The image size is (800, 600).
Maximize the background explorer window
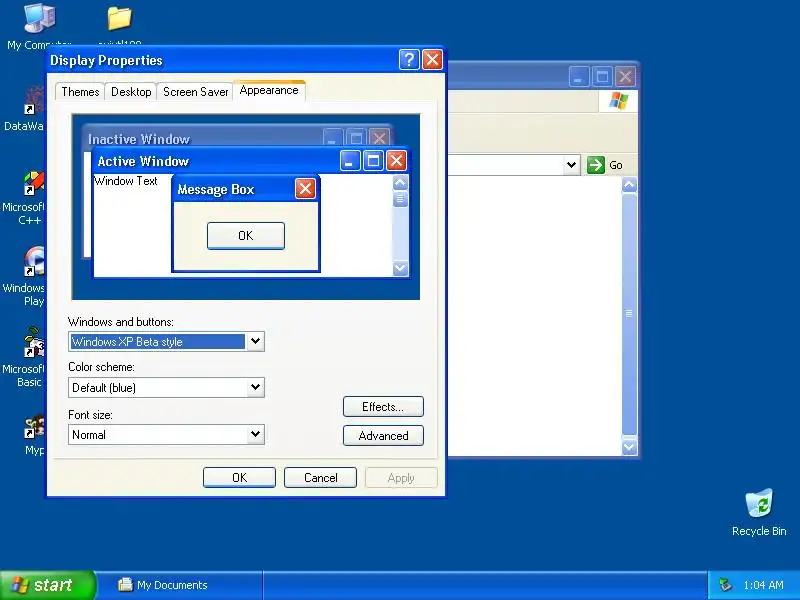[602, 77]
